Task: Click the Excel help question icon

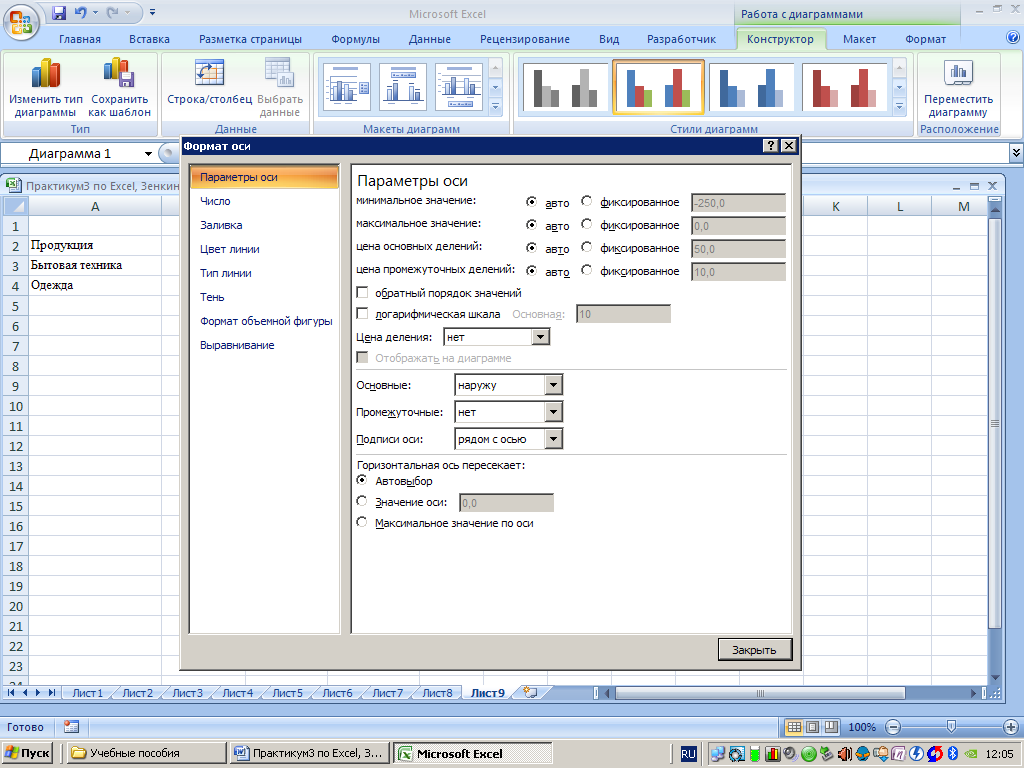Action: point(1013,39)
